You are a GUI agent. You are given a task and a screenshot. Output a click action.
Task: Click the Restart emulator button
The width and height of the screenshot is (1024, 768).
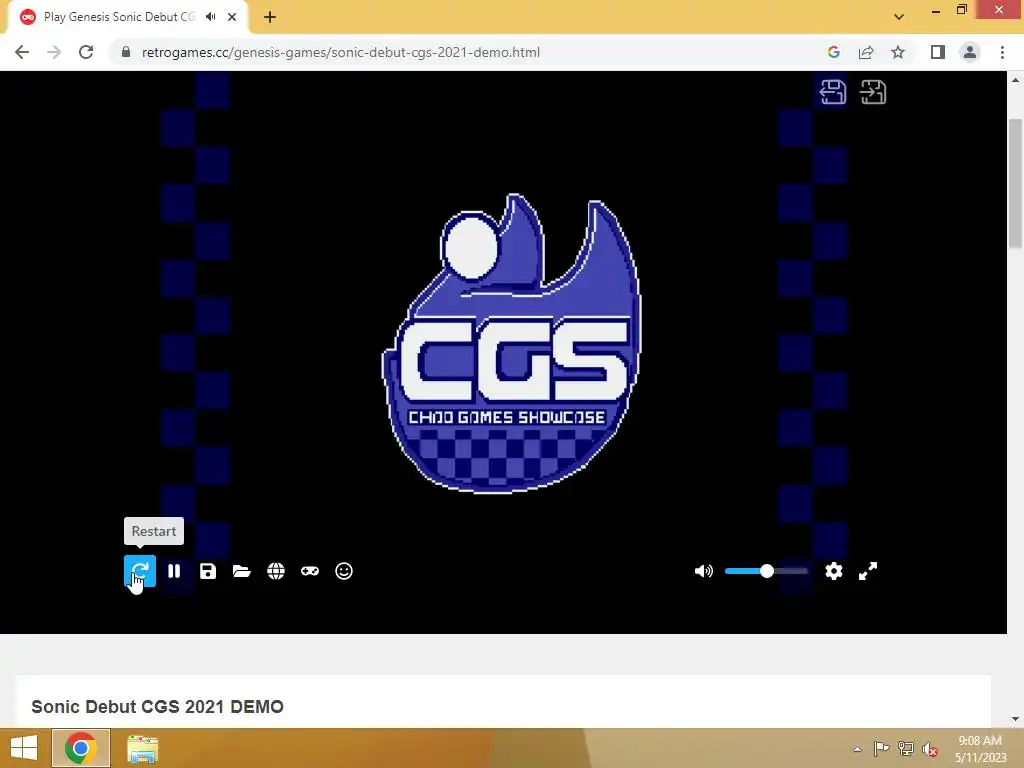click(140, 571)
